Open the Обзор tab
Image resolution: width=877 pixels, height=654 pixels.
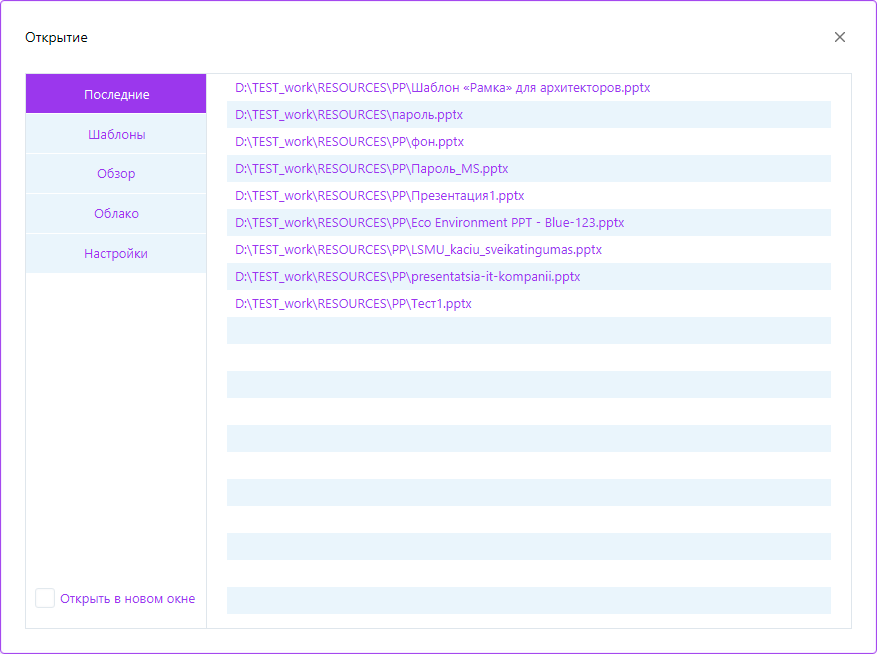pos(116,174)
